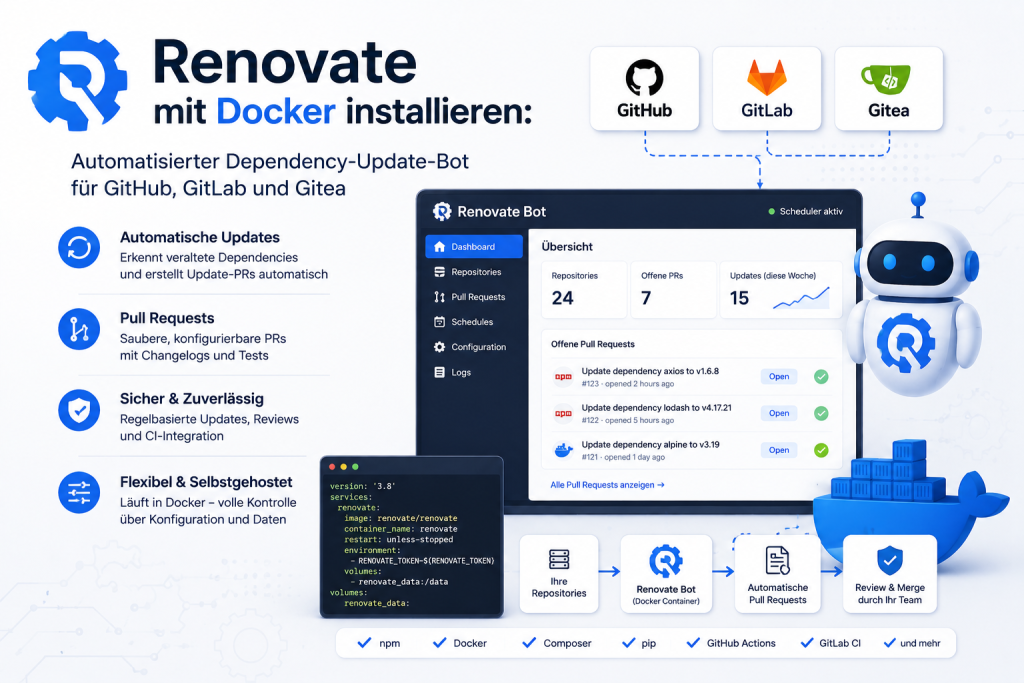1024x683 pixels.
Task: Click the npm checkmark item
Action: click(379, 643)
